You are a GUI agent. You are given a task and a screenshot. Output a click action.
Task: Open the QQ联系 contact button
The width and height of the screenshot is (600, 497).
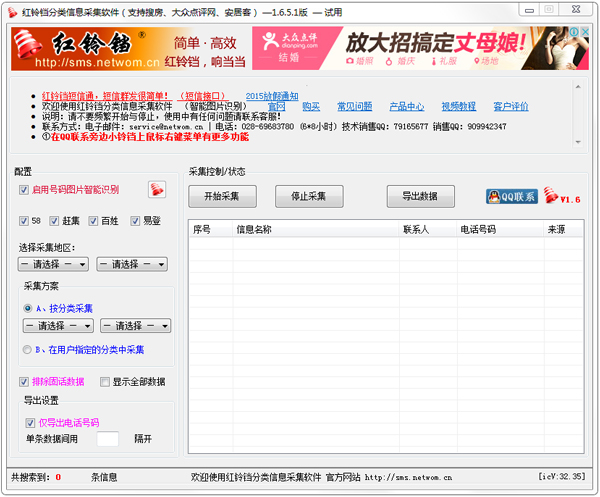(512, 197)
